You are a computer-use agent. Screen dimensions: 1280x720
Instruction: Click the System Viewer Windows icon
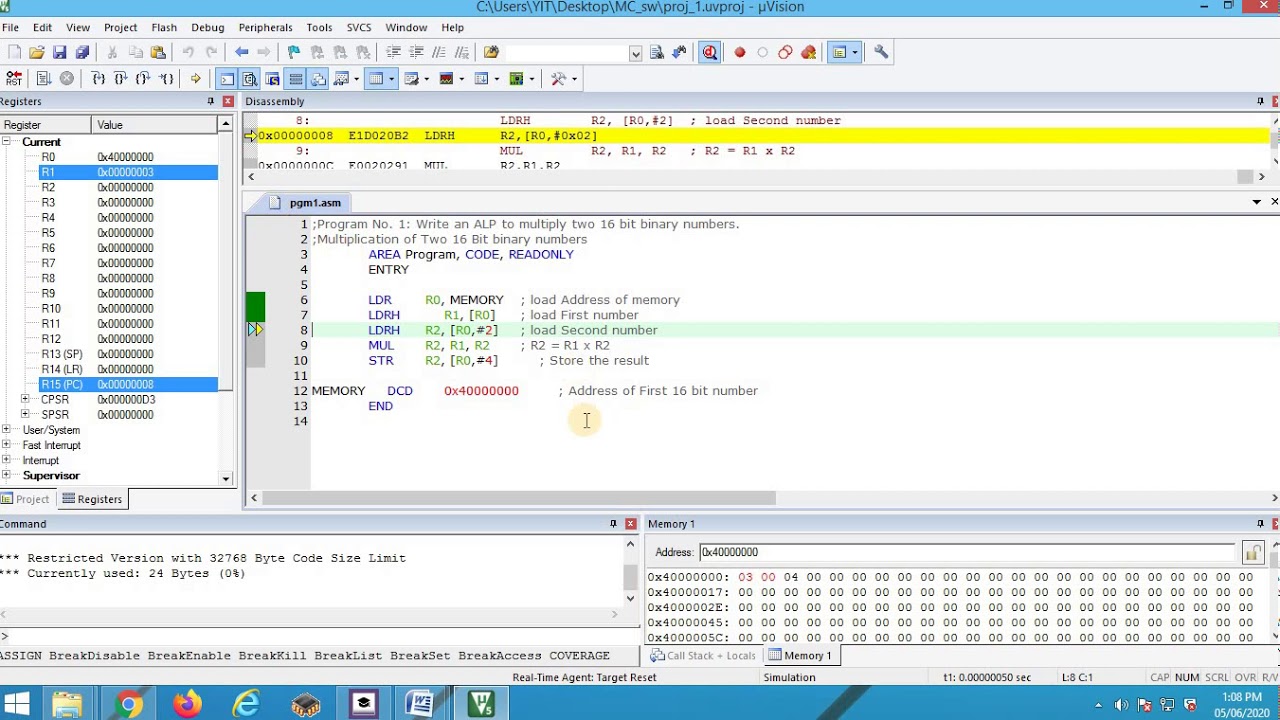point(516,78)
